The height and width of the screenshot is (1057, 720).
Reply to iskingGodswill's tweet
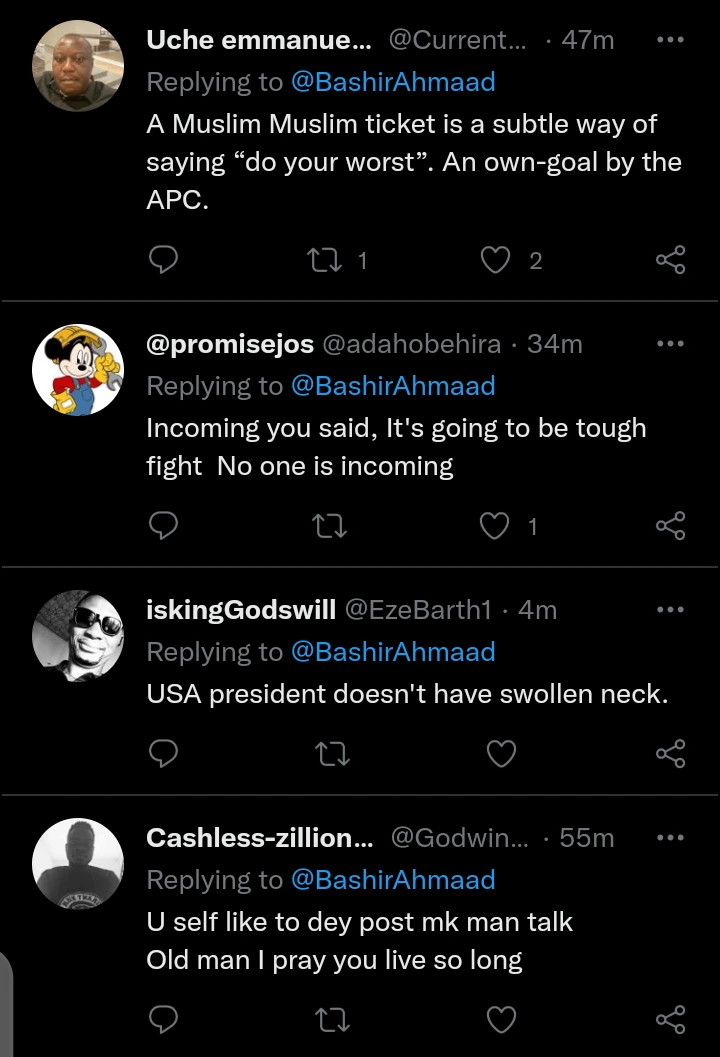pos(163,753)
